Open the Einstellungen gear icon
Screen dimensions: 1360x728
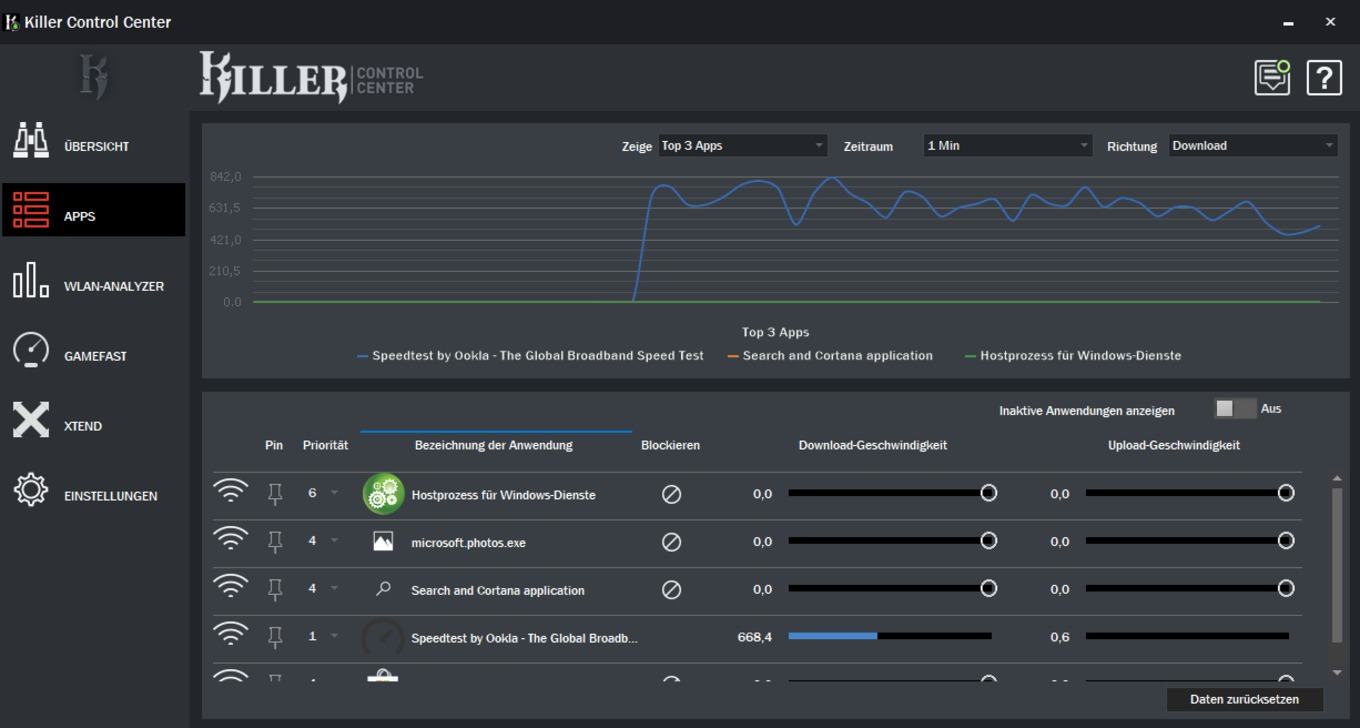point(31,490)
